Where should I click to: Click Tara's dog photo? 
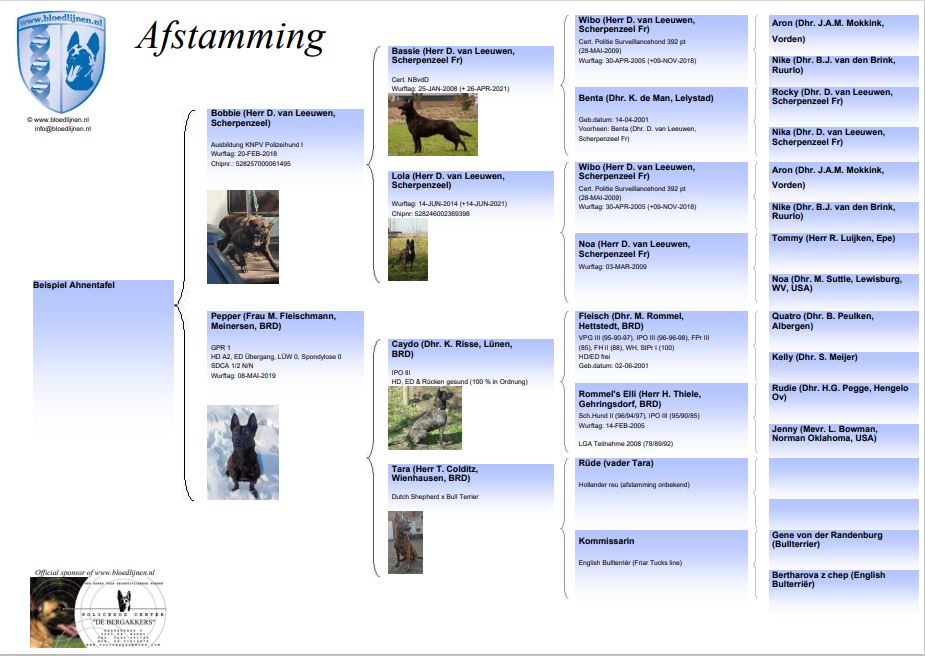(405, 542)
